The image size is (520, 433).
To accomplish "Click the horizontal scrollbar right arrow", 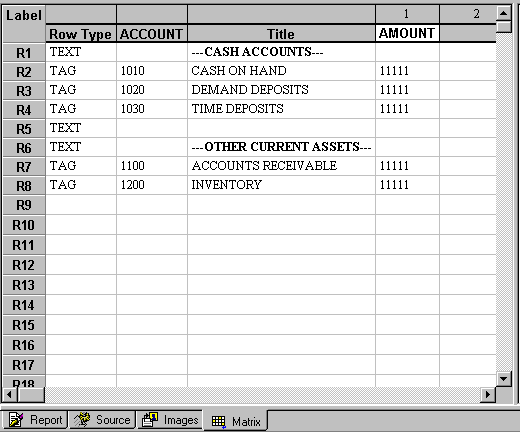I will tap(488, 395).
